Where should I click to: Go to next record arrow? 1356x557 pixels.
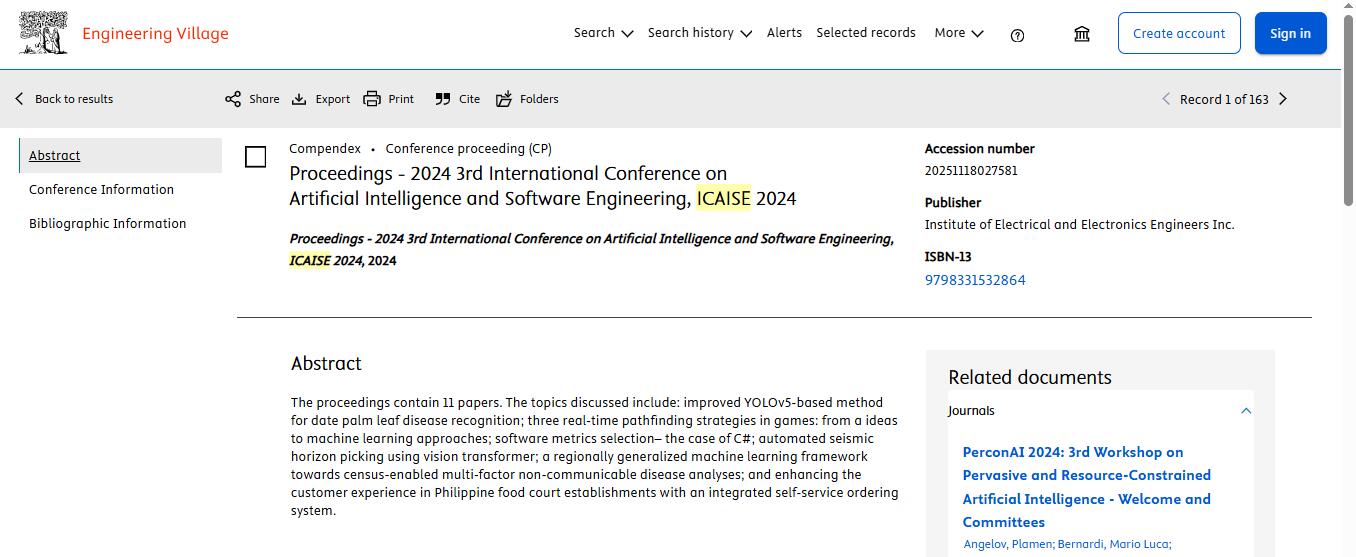point(1283,99)
